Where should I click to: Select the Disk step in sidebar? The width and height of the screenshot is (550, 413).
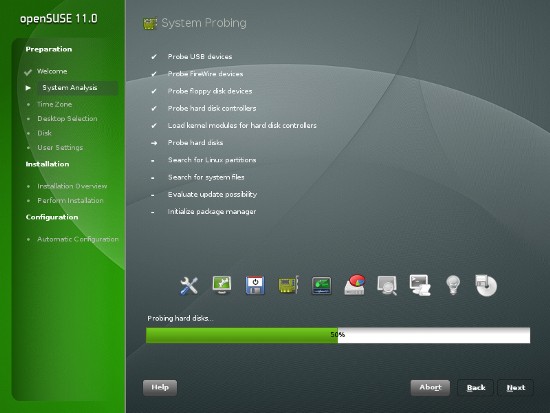pos(45,133)
